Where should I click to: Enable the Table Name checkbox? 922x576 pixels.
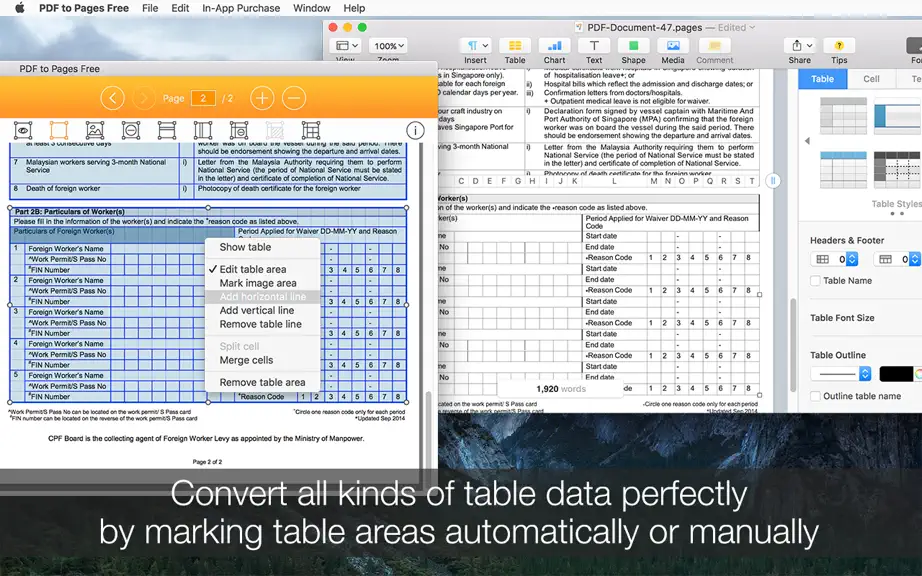(x=815, y=281)
